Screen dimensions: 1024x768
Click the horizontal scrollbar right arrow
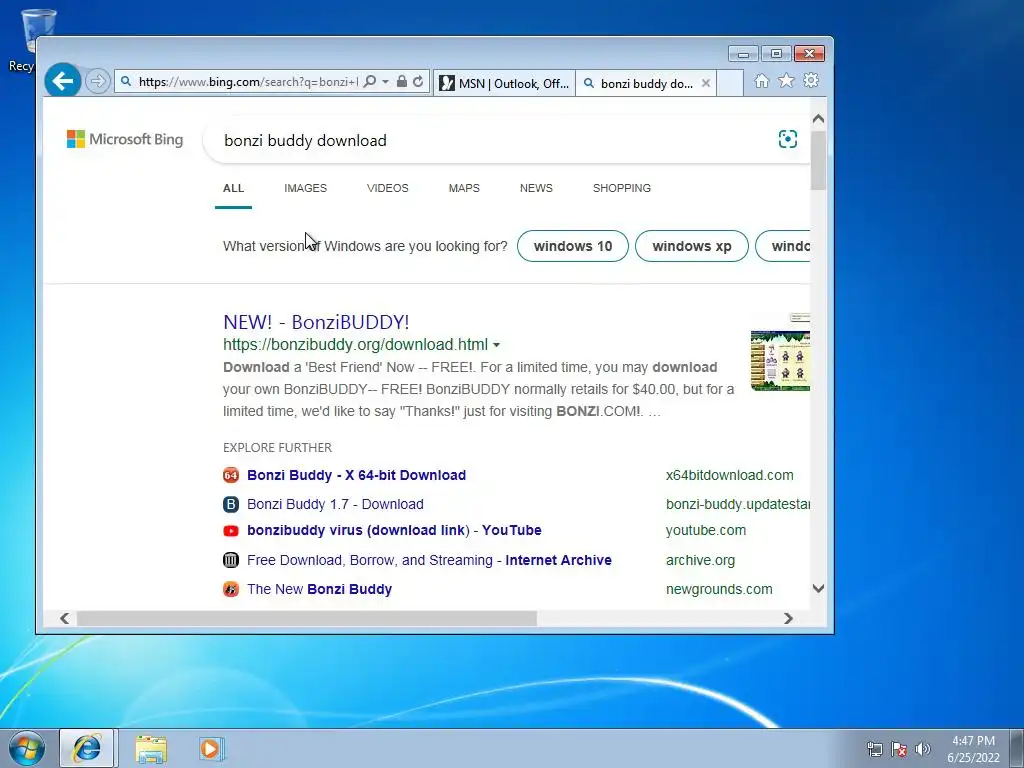(788, 618)
